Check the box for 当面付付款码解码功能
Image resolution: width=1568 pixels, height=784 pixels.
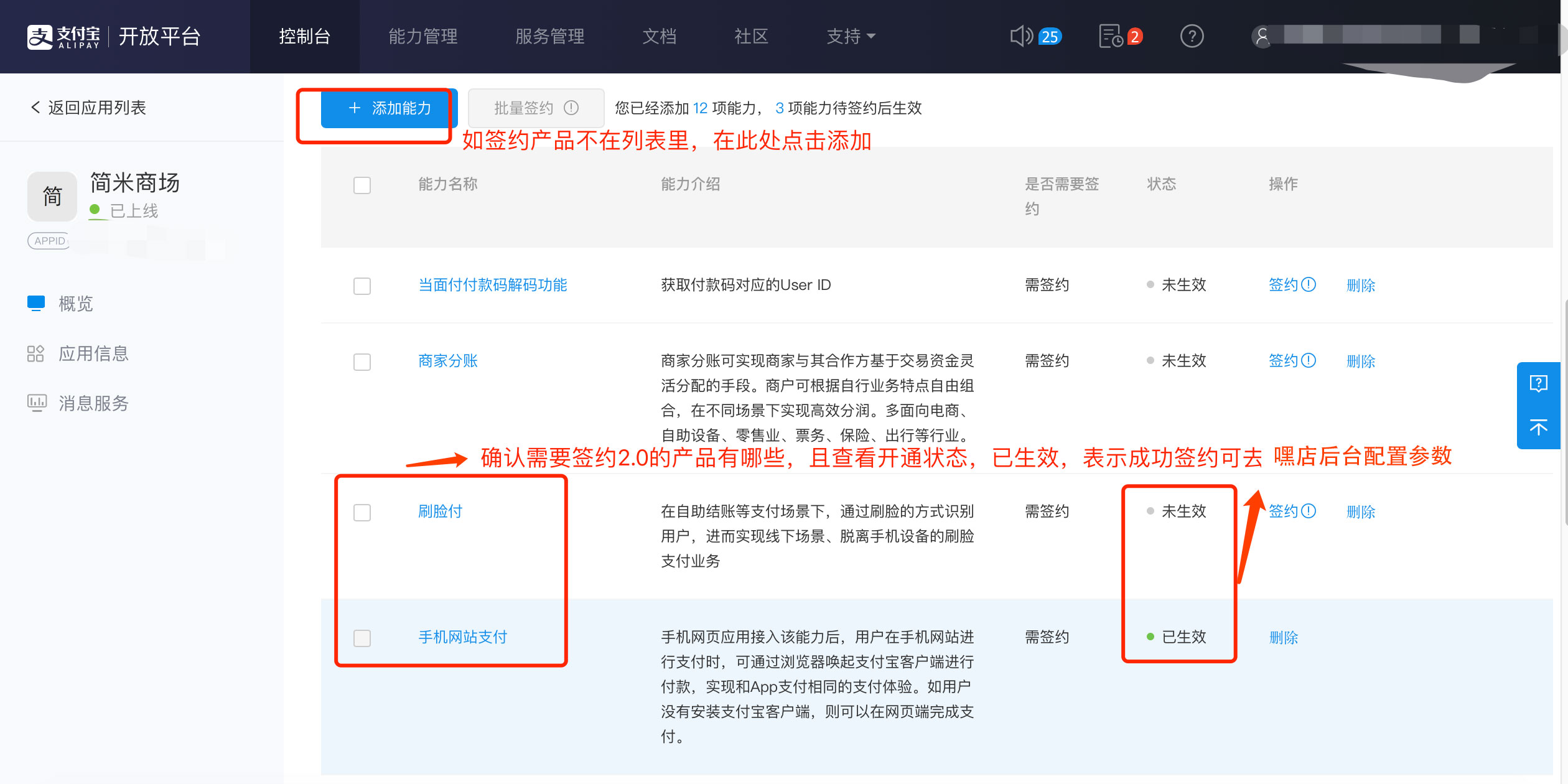tap(362, 286)
